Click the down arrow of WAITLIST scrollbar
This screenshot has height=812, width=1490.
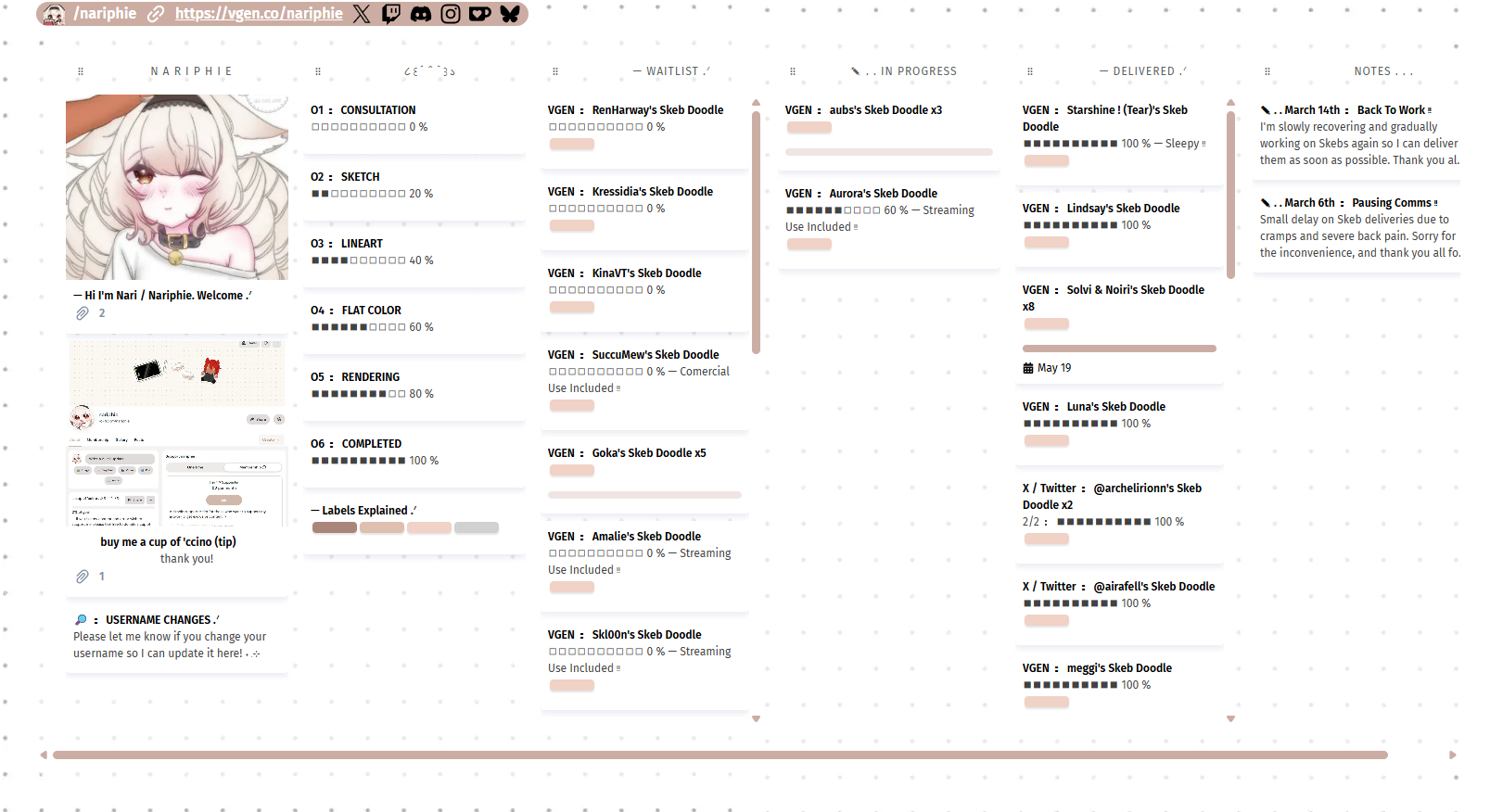(x=756, y=718)
